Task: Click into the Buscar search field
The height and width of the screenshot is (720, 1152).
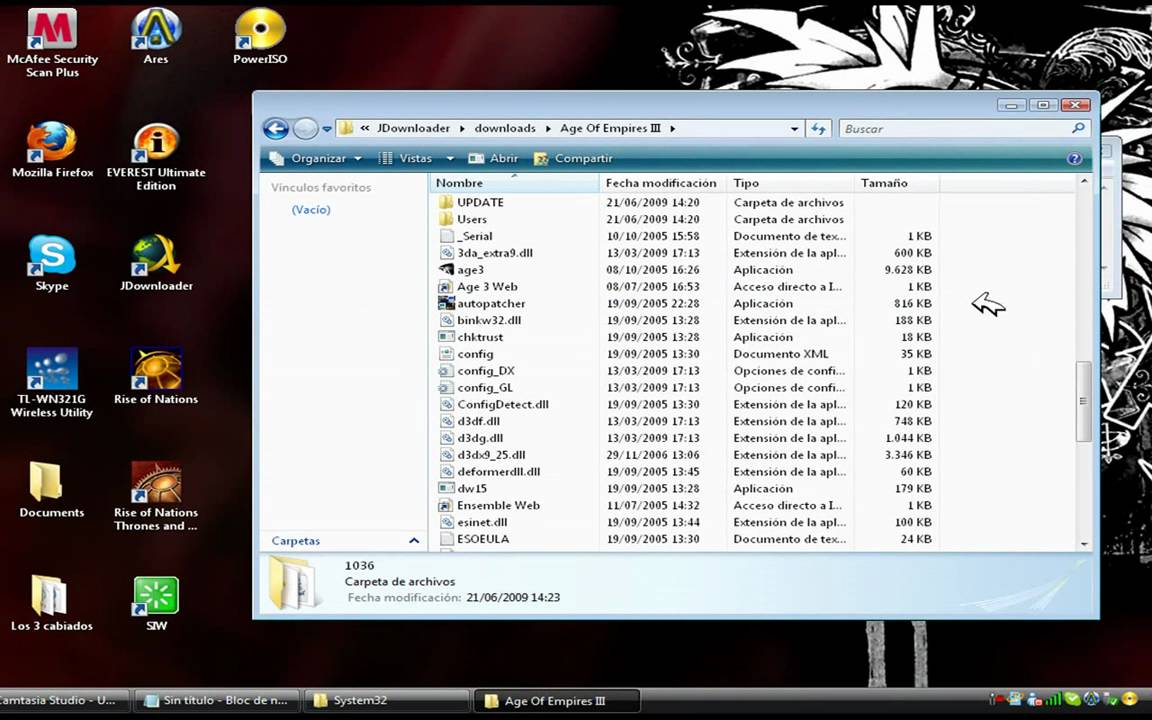Action: [955, 129]
